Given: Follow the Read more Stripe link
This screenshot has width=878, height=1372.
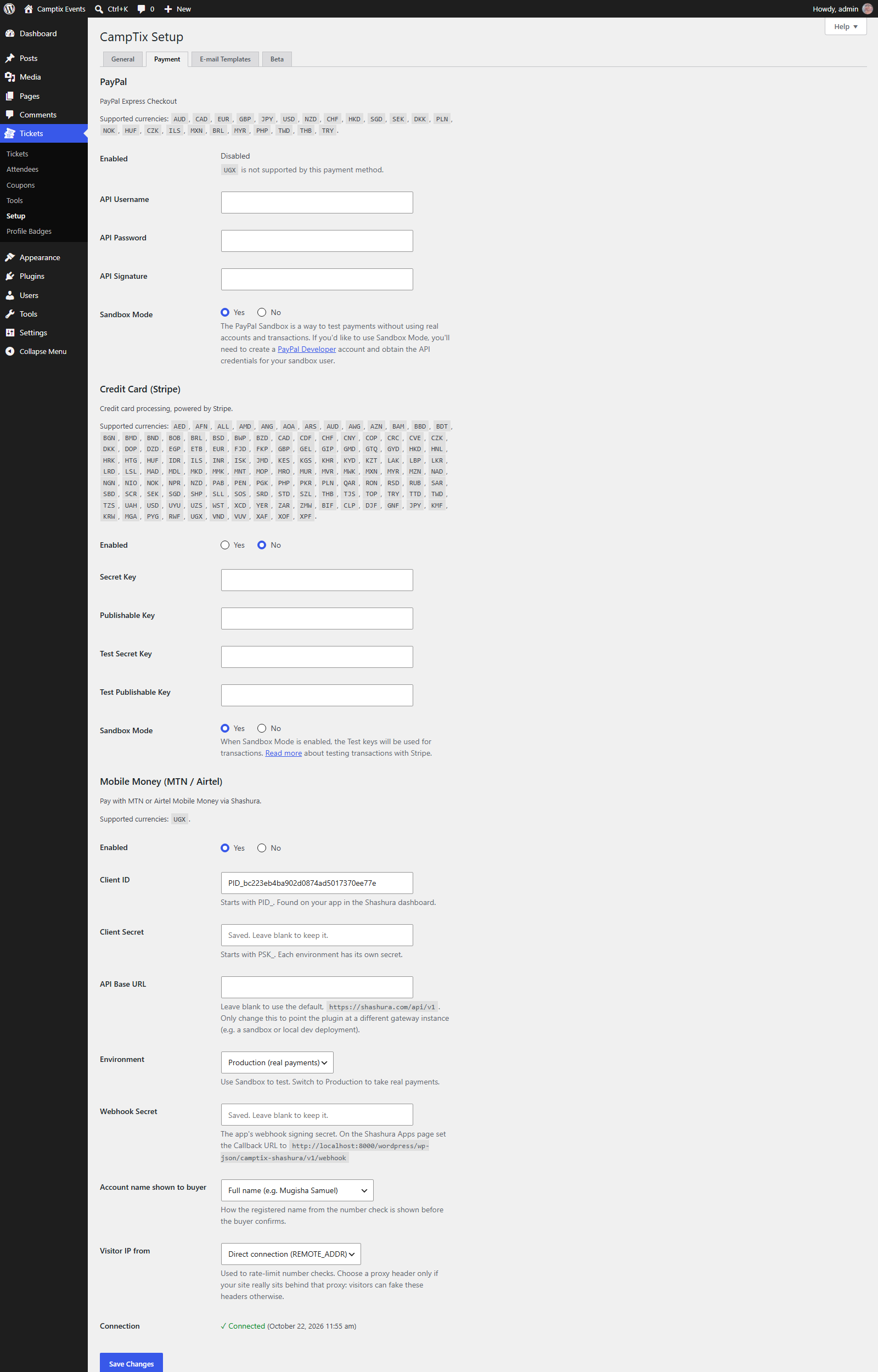Looking at the screenshot, I should point(283,753).
